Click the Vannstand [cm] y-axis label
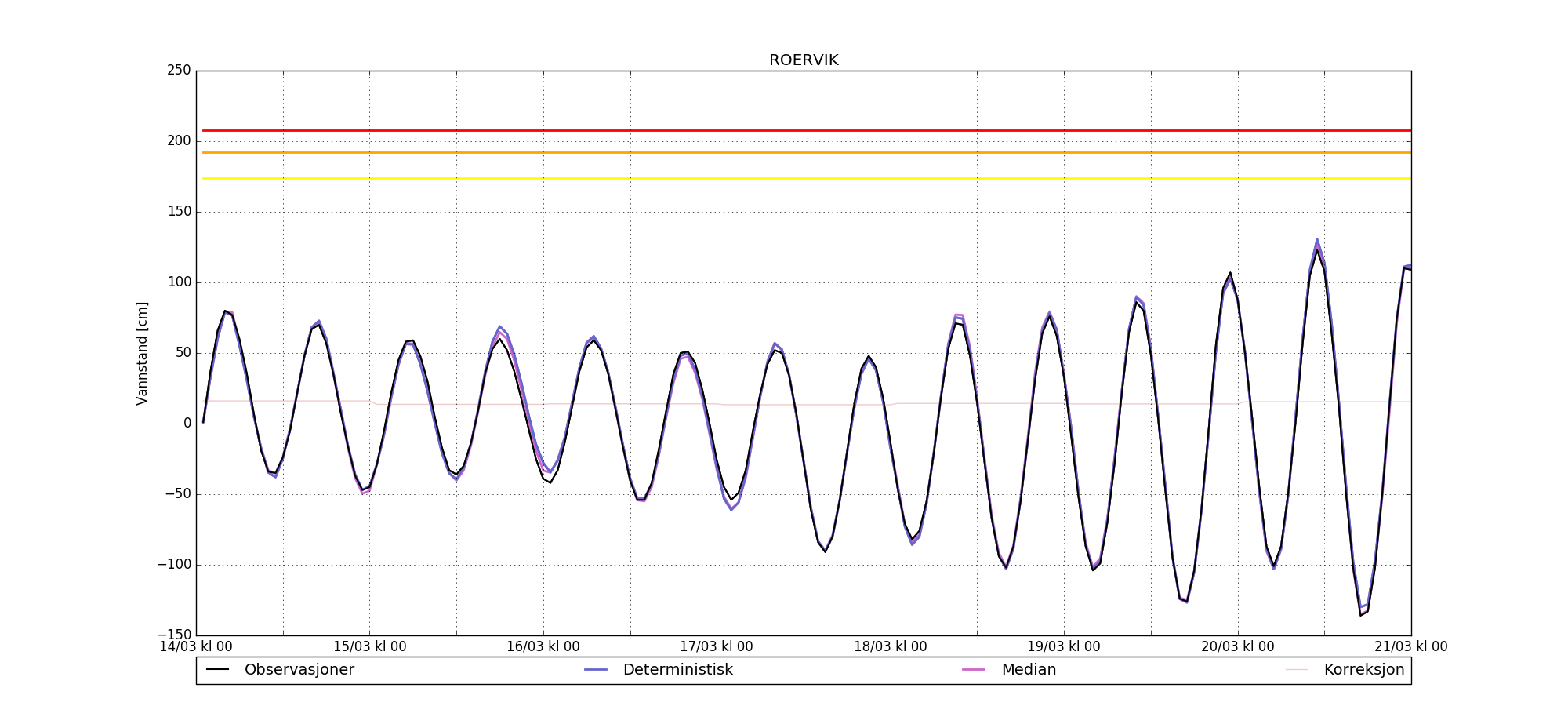 pyautogui.click(x=142, y=353)
